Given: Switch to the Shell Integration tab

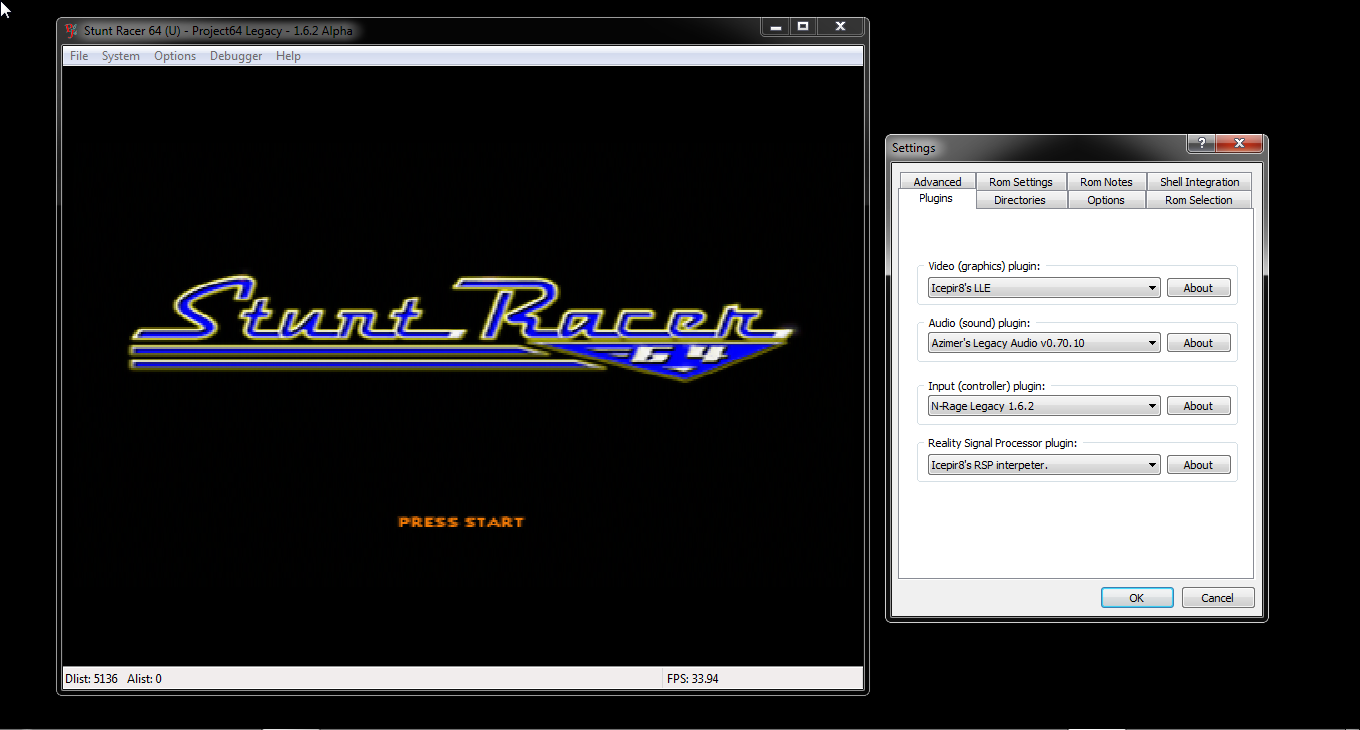Looking at the screenshot, I should pos(1199,182).
